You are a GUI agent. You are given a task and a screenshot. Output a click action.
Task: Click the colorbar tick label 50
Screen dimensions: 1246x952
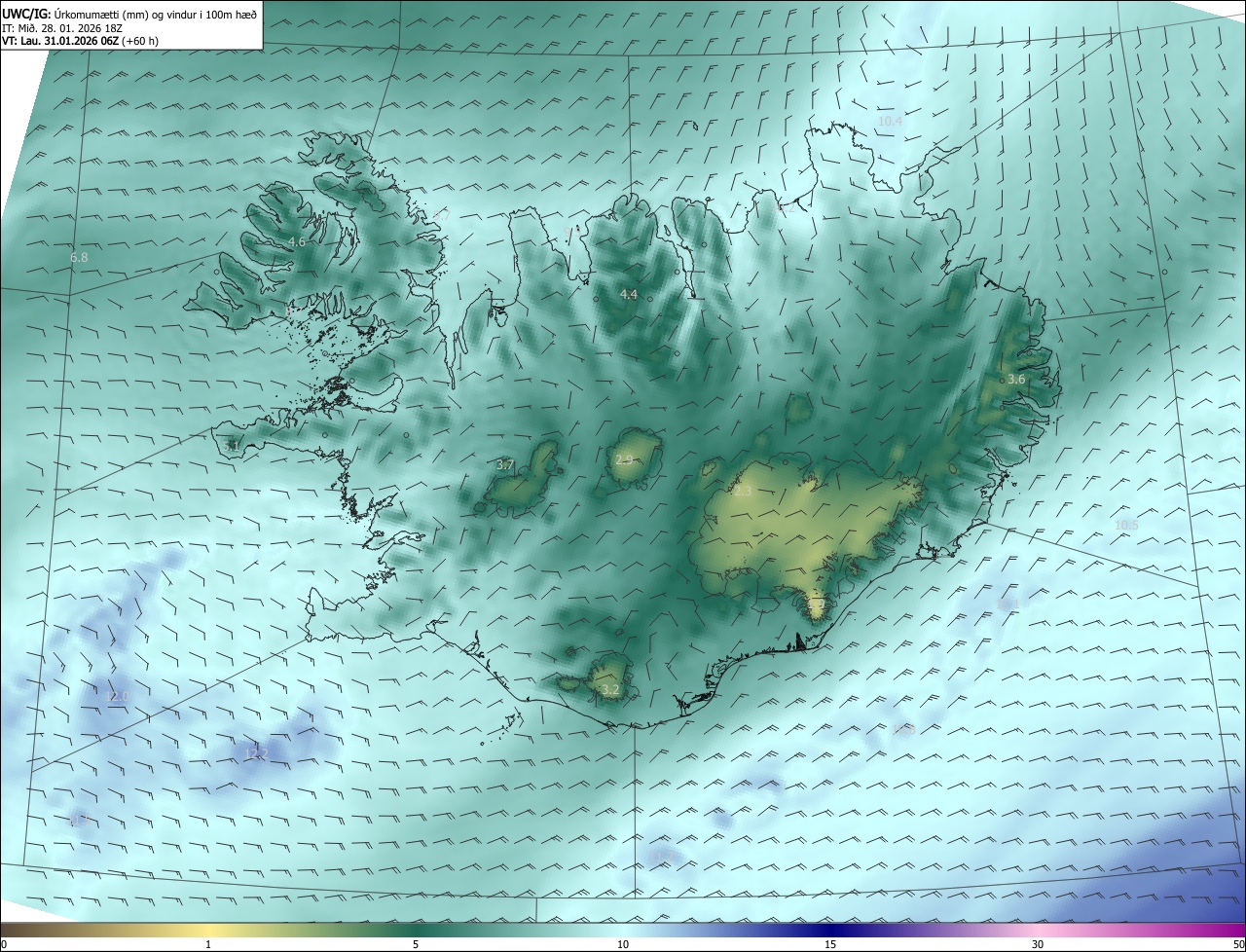coord(1238,944)
